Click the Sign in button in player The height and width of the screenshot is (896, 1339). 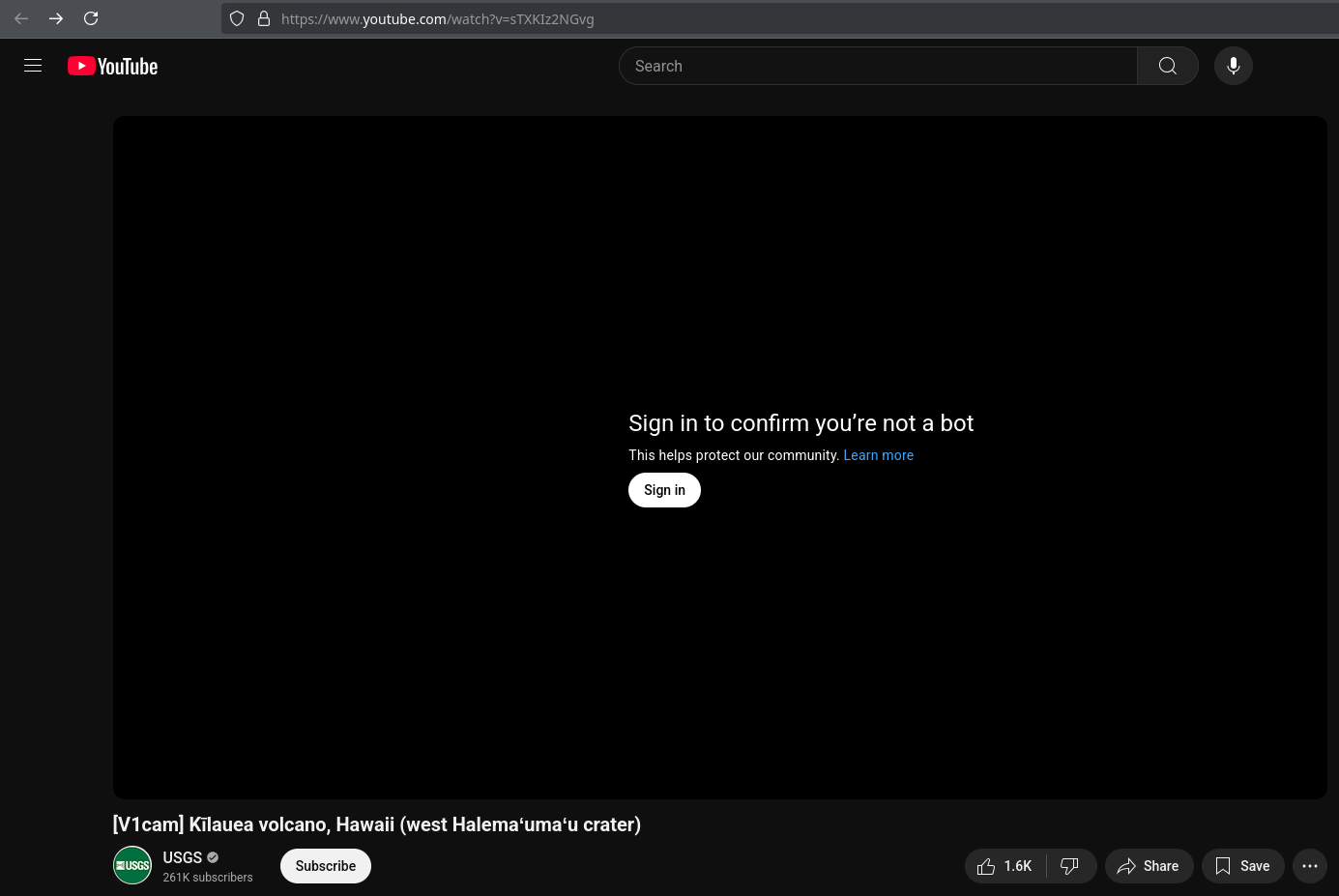(664, 490)
